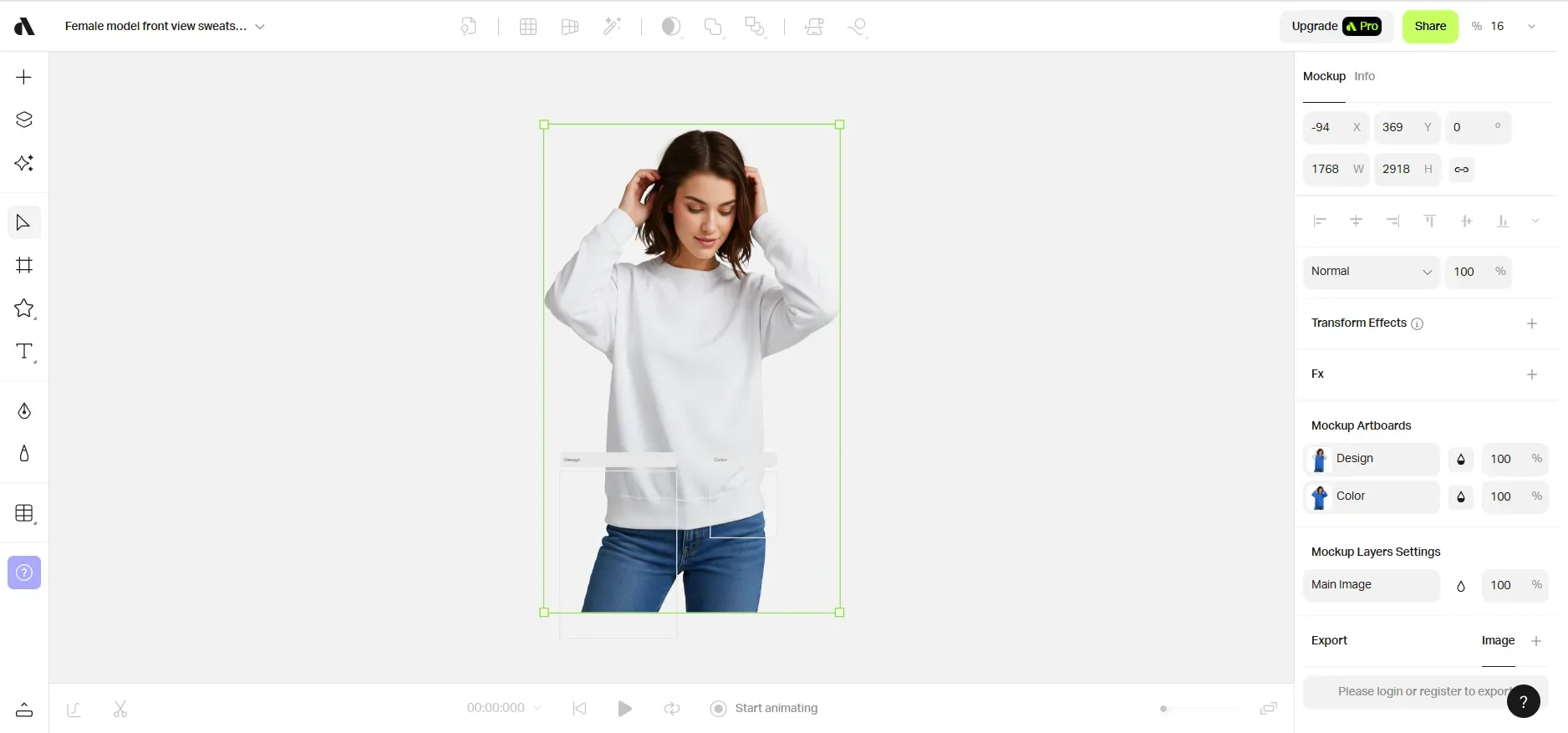The width and height of the screenshot is (1568, 733).
Task: Open the AI sparkle tools icon
Action: (24, 163)
